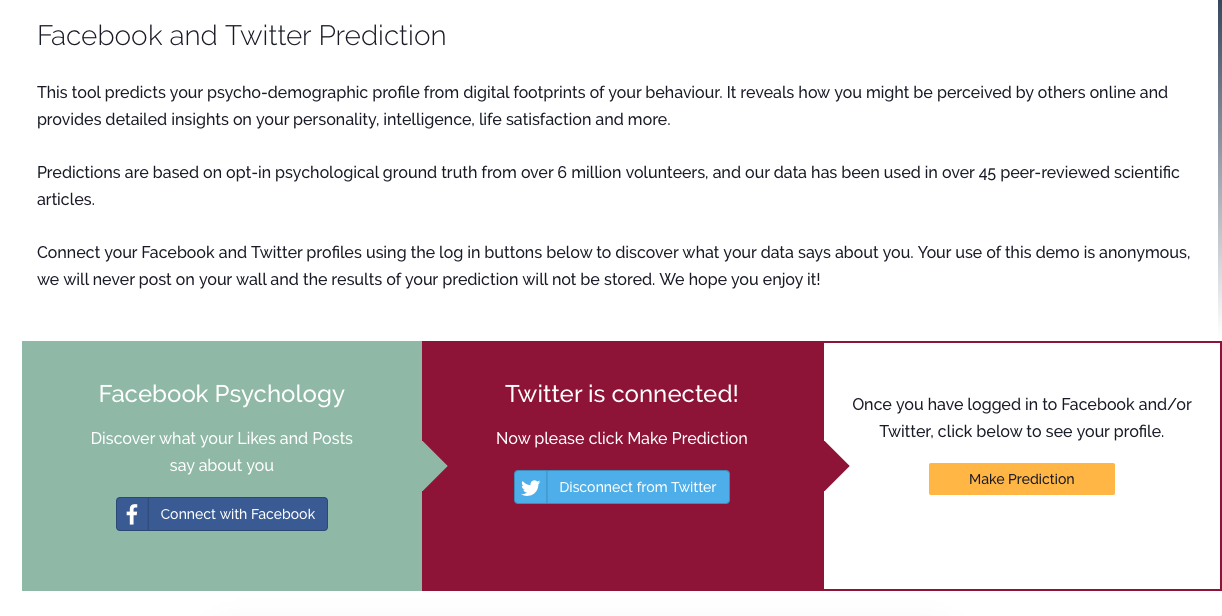Screen dimensions: 1222x616
Task: Click the green arrow pointing to the Twitter panel
Action: coord(434,466)
